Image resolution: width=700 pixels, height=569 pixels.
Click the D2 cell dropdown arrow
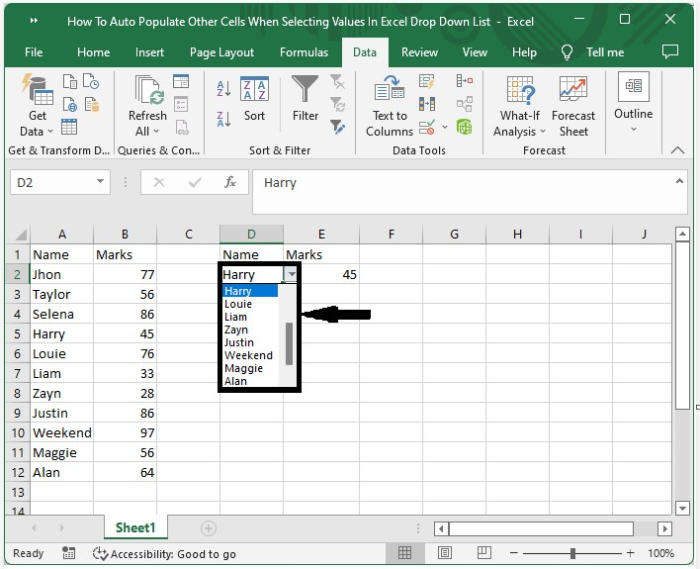(x=291, y=274)
